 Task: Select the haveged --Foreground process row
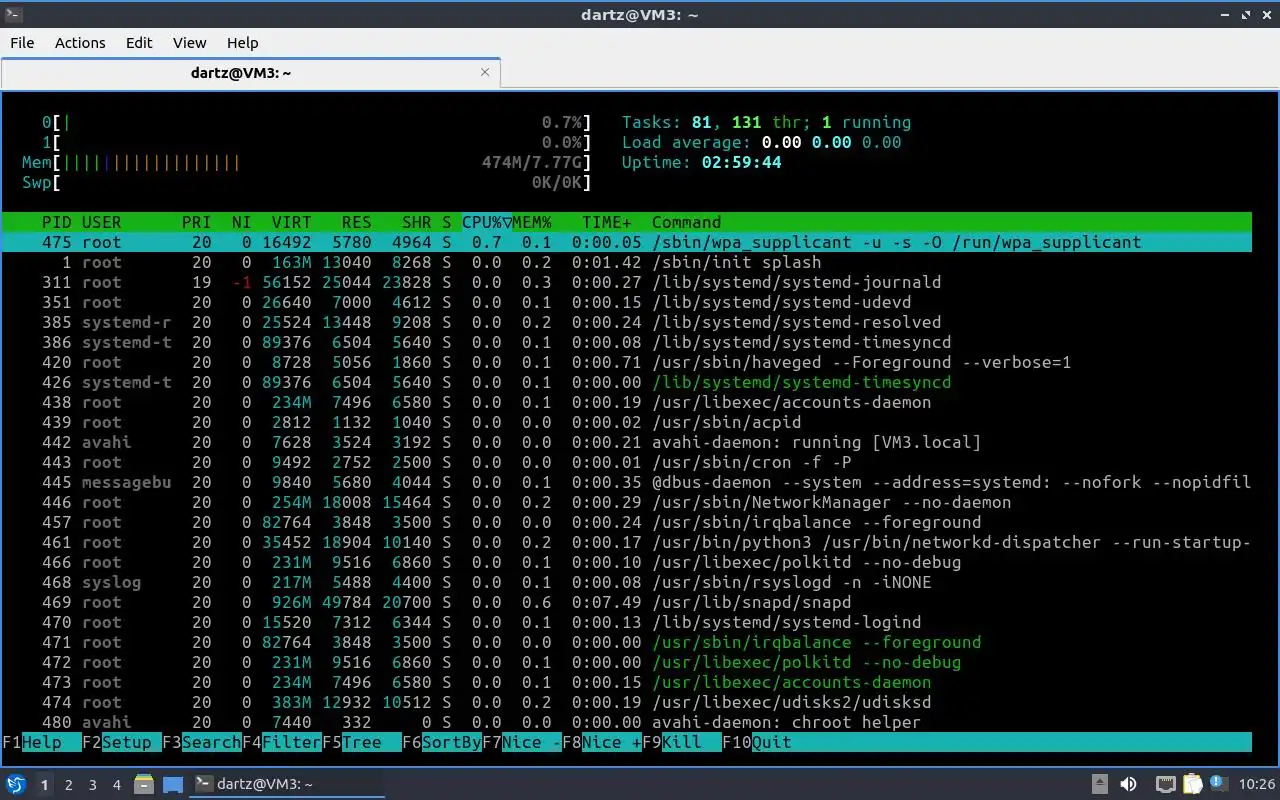tap(626, 362)
